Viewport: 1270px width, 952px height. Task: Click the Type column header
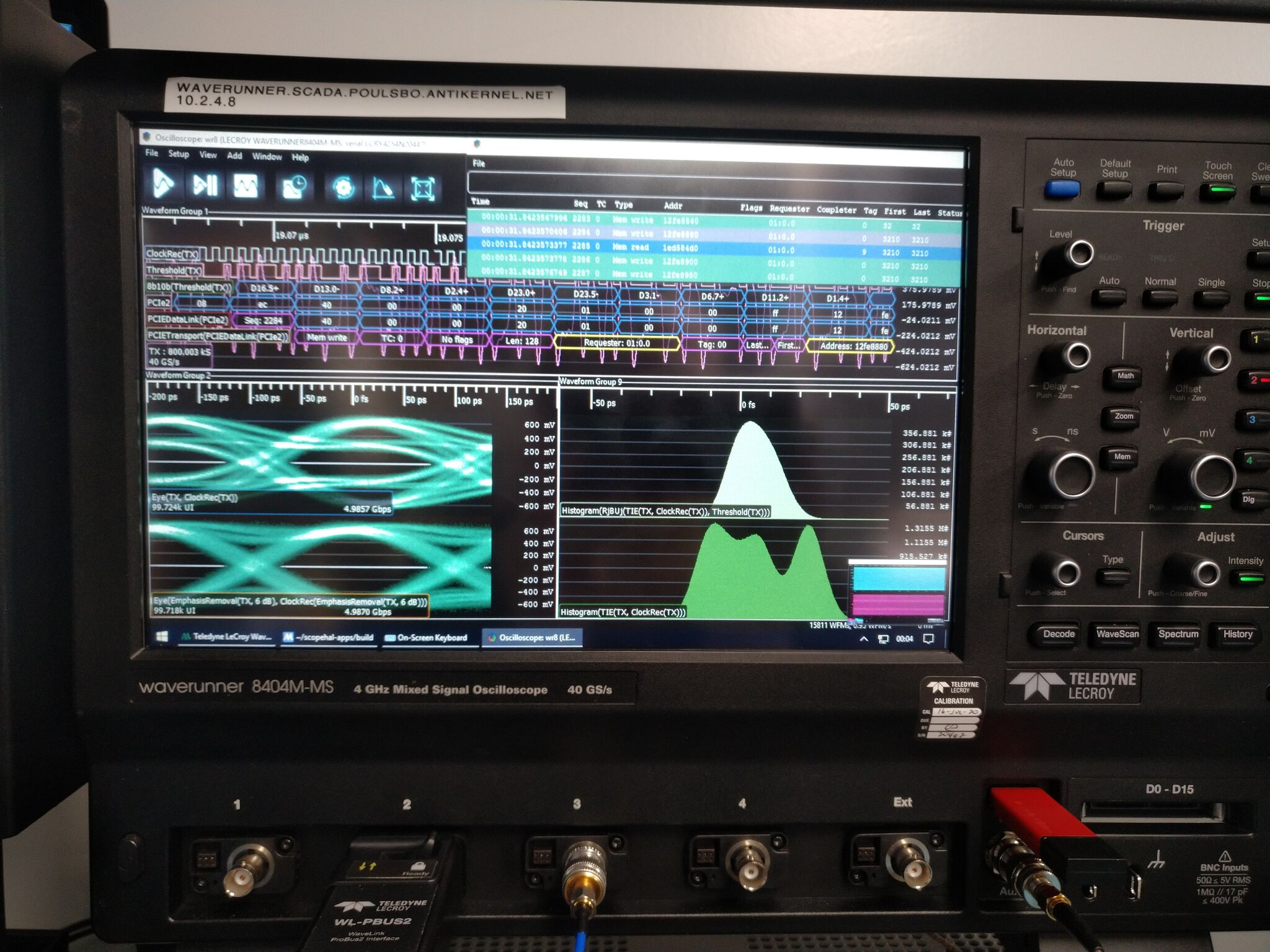[623, 205]
